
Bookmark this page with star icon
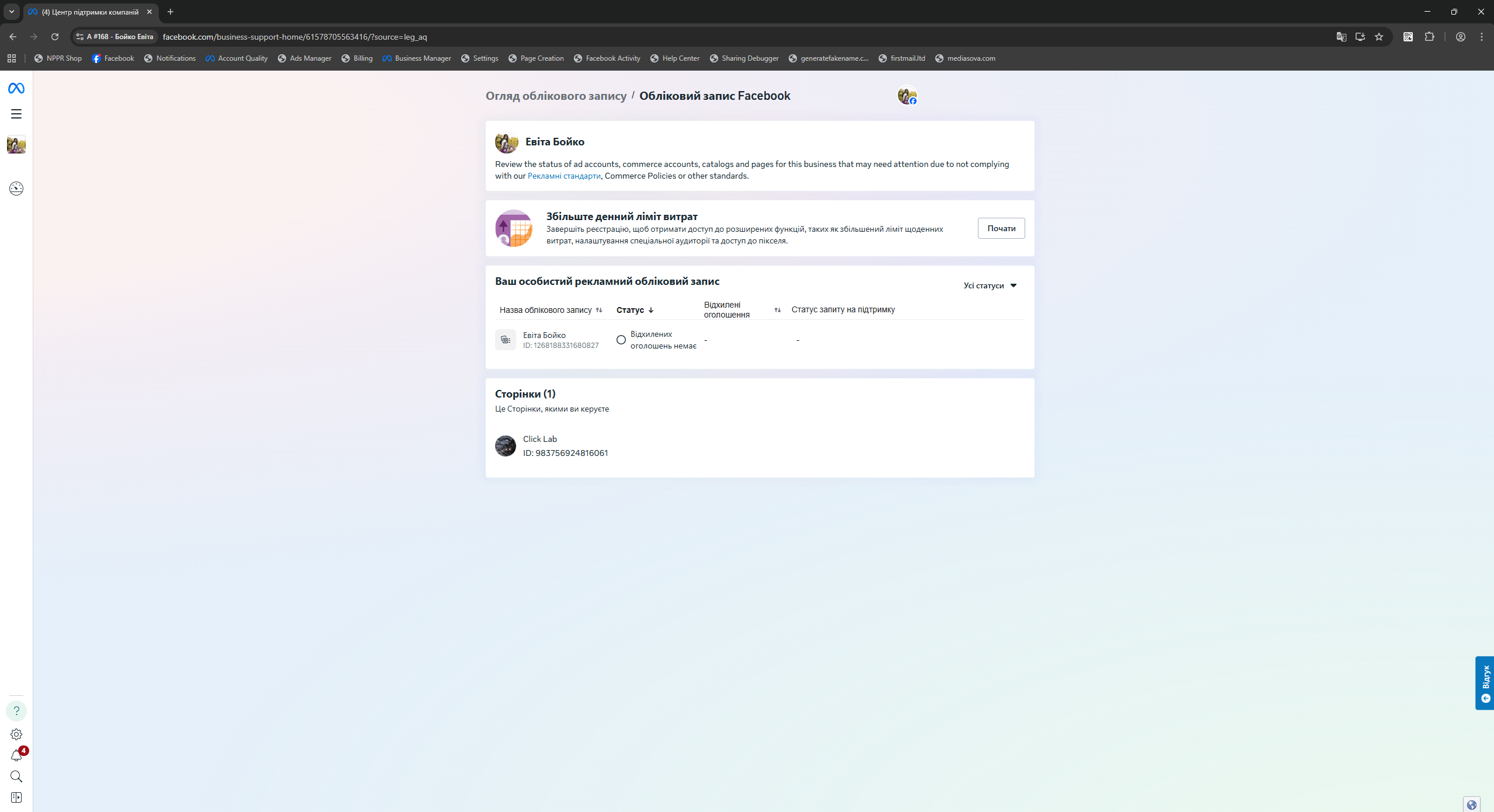click(1379, 37)
